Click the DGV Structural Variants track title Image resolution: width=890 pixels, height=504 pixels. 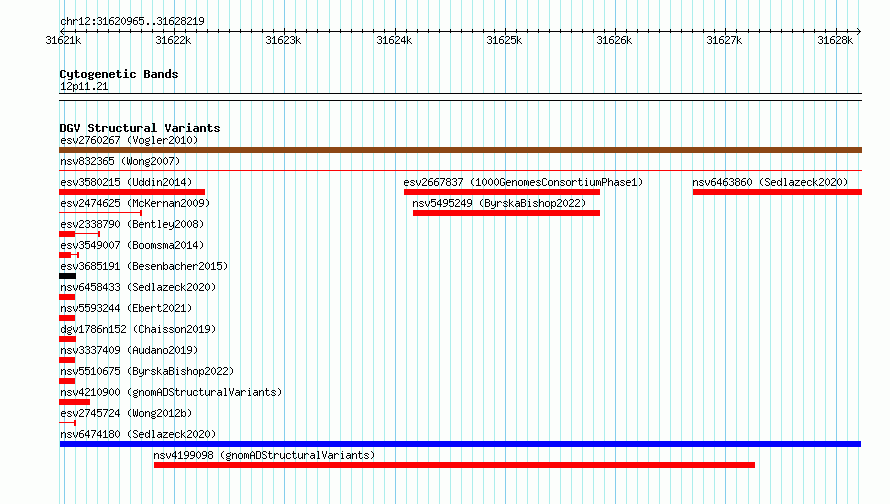pyautogui.click(x=140, y=128)
